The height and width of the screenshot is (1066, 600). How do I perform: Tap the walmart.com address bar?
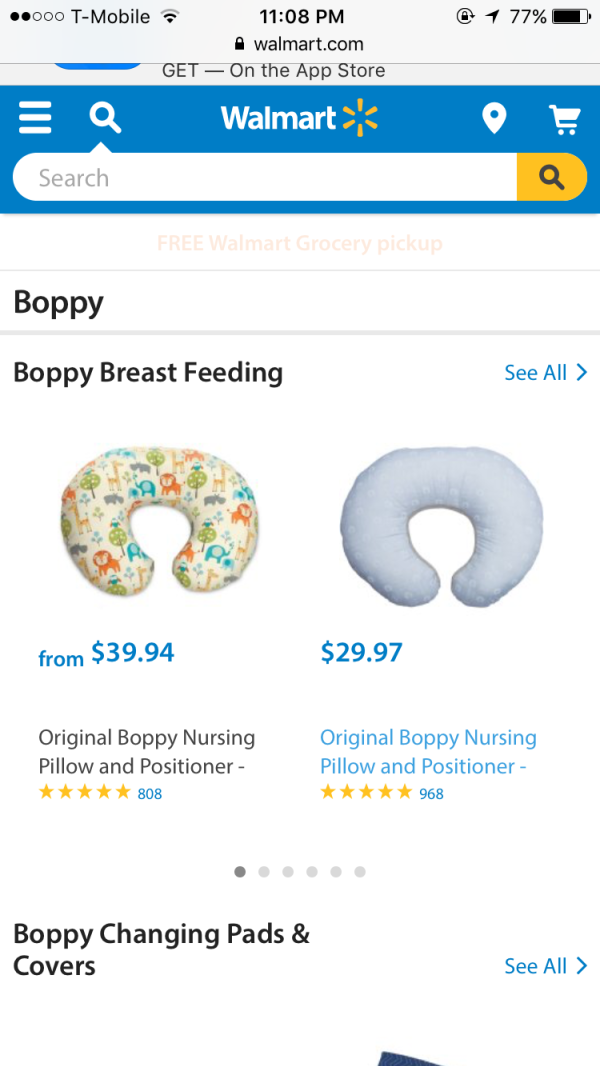click(299, 44)
